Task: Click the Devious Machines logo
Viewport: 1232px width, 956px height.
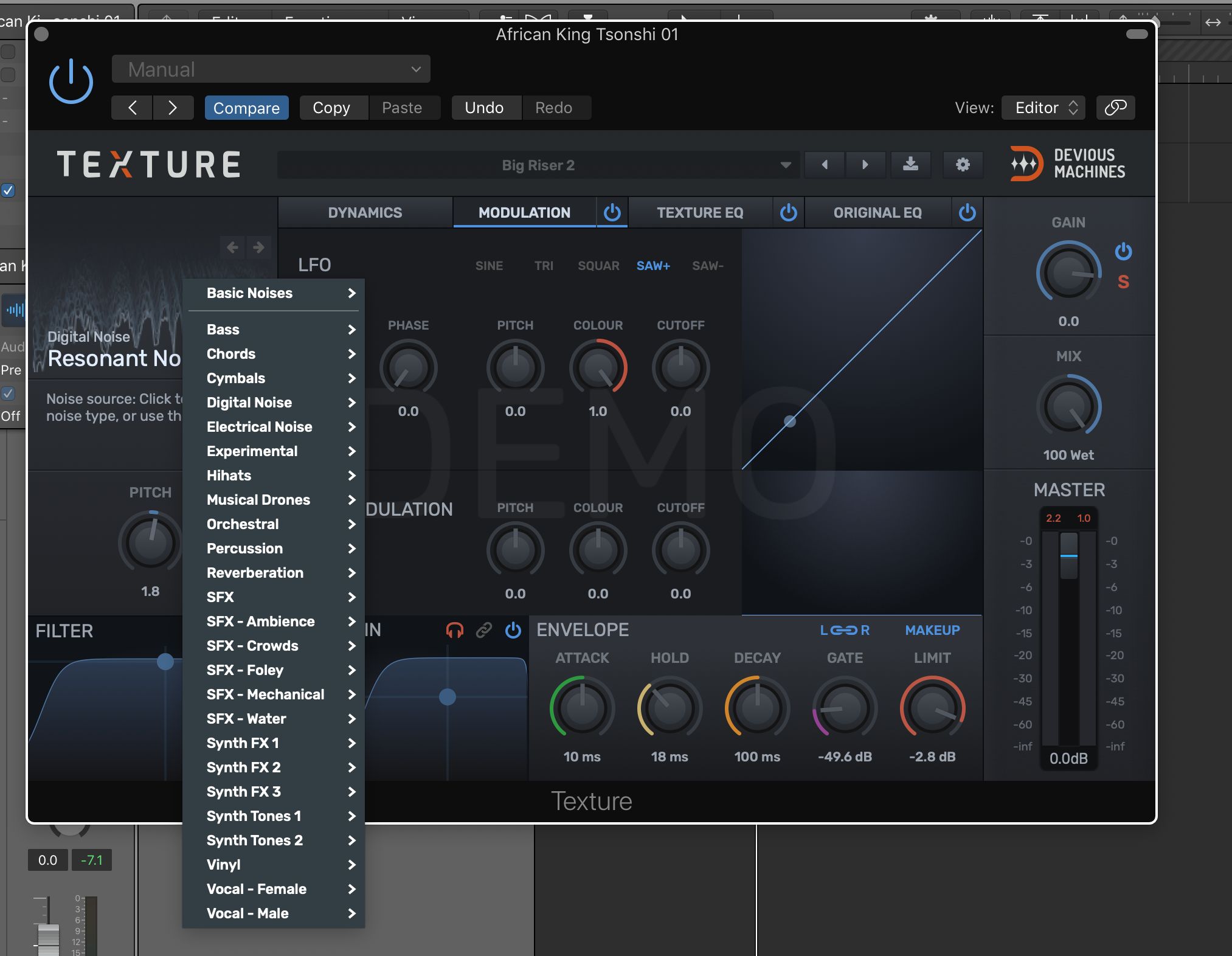Action: pos(1067,164)
